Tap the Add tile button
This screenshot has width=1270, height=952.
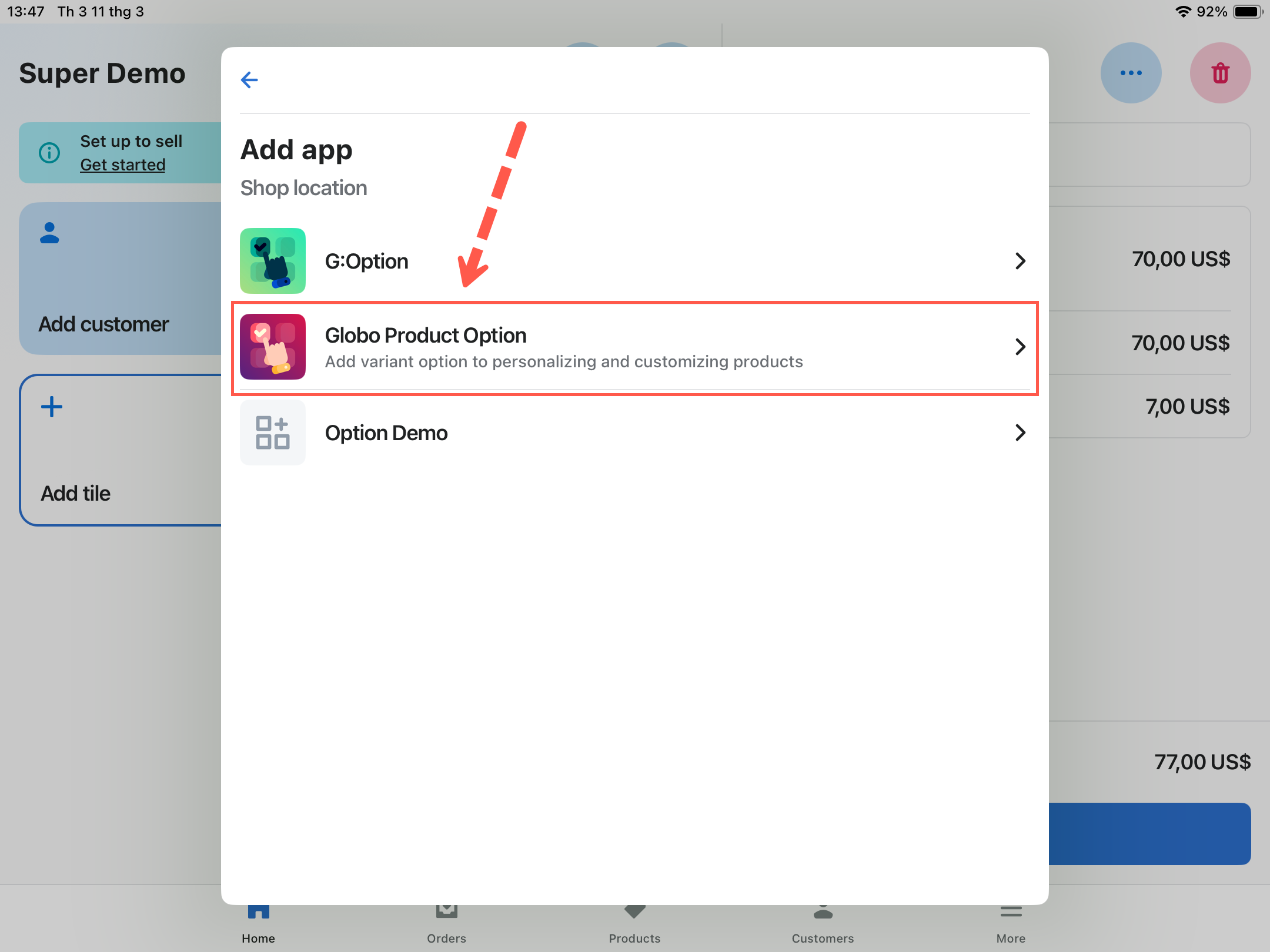pos(121,450)
